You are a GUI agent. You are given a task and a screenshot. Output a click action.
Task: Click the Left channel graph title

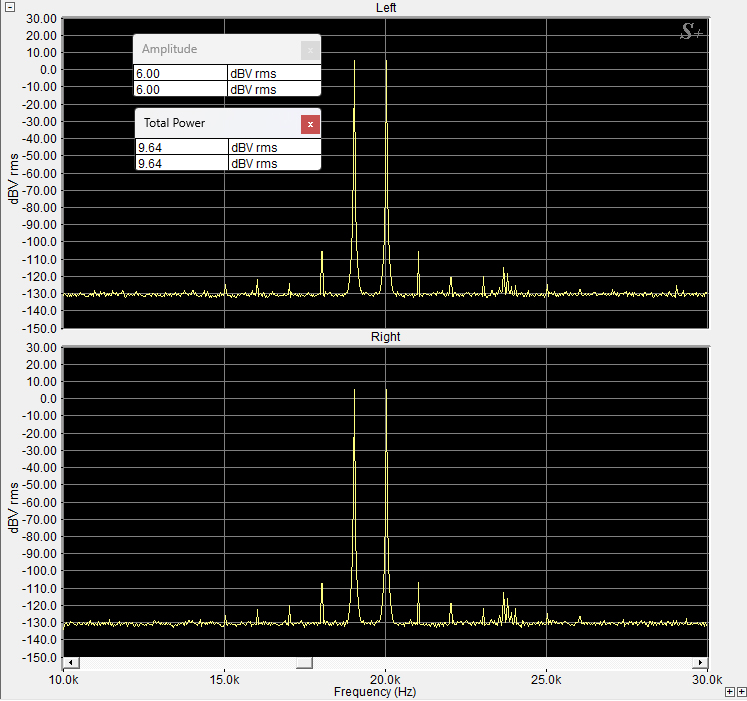click(x=386, y=8)
